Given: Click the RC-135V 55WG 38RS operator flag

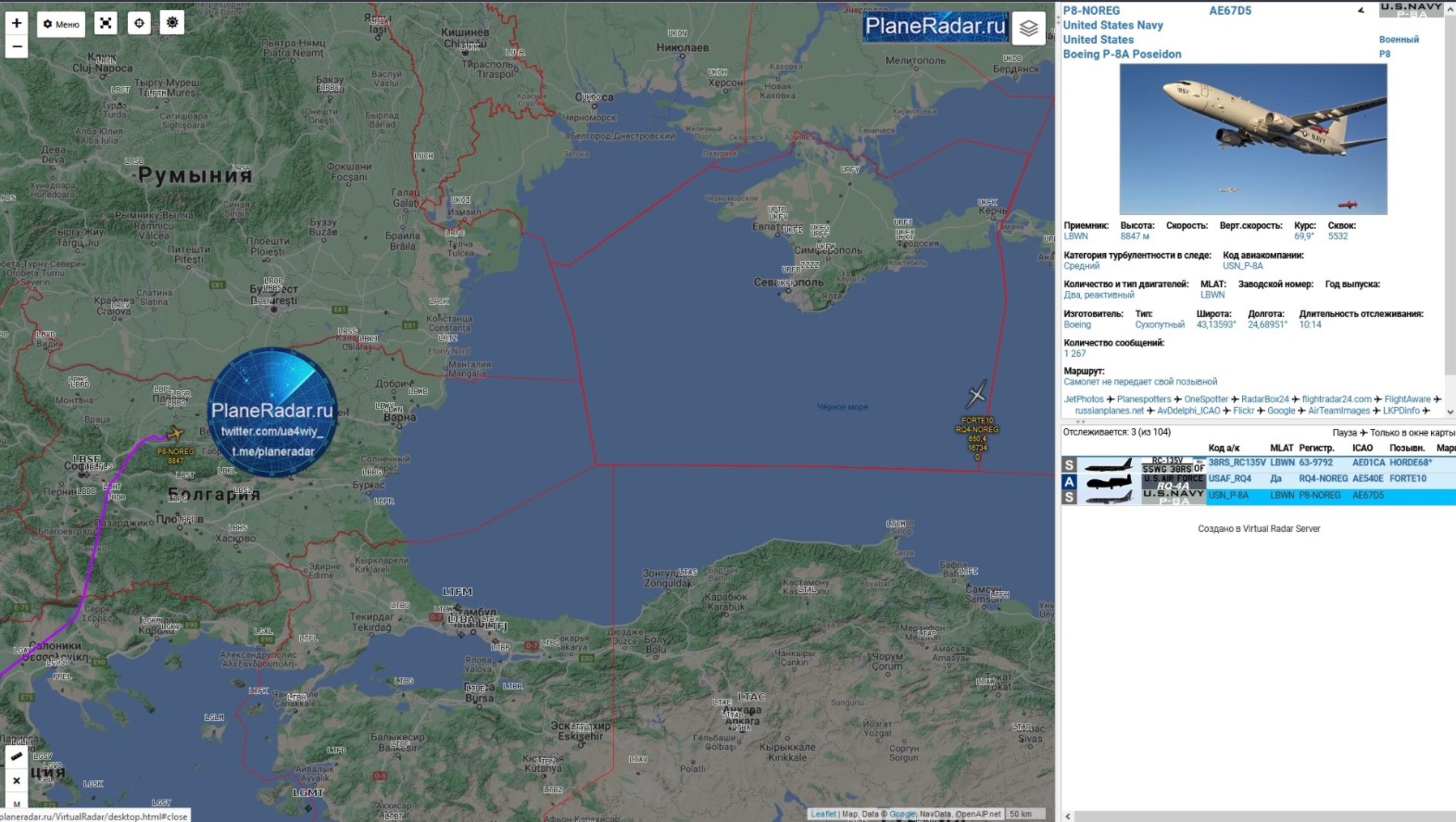Looking at the screenshot, I should click(1174, 464).
